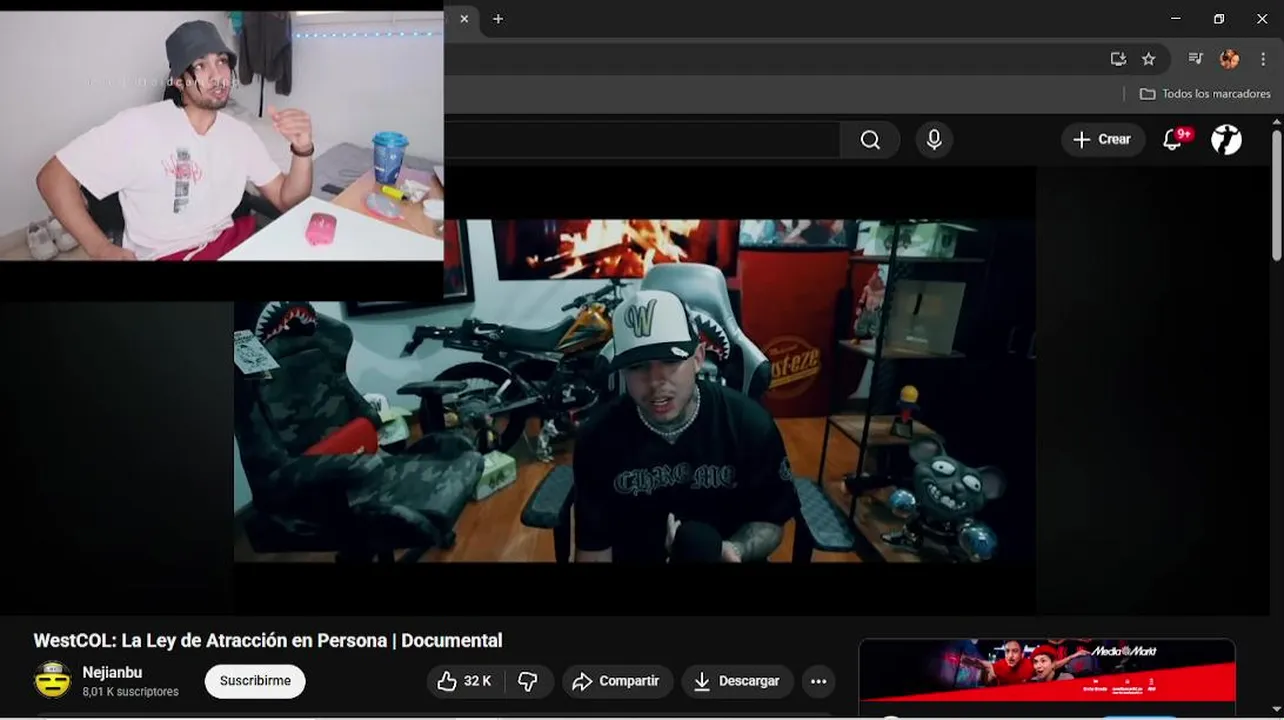
Task: Minimize the Chrome window
Action: click(1175, 19)
